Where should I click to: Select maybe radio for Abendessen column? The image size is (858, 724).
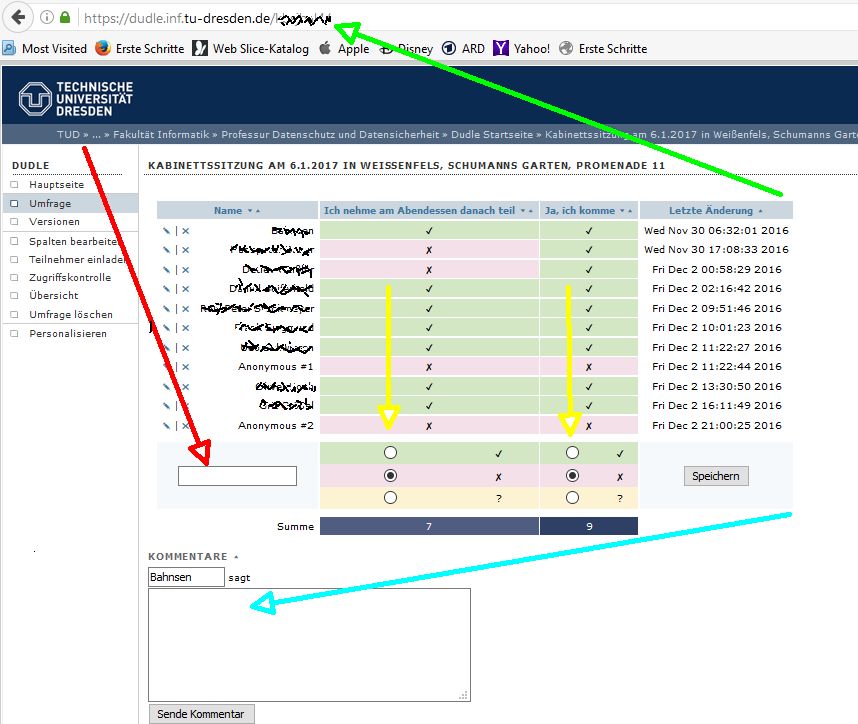point(390,497)
